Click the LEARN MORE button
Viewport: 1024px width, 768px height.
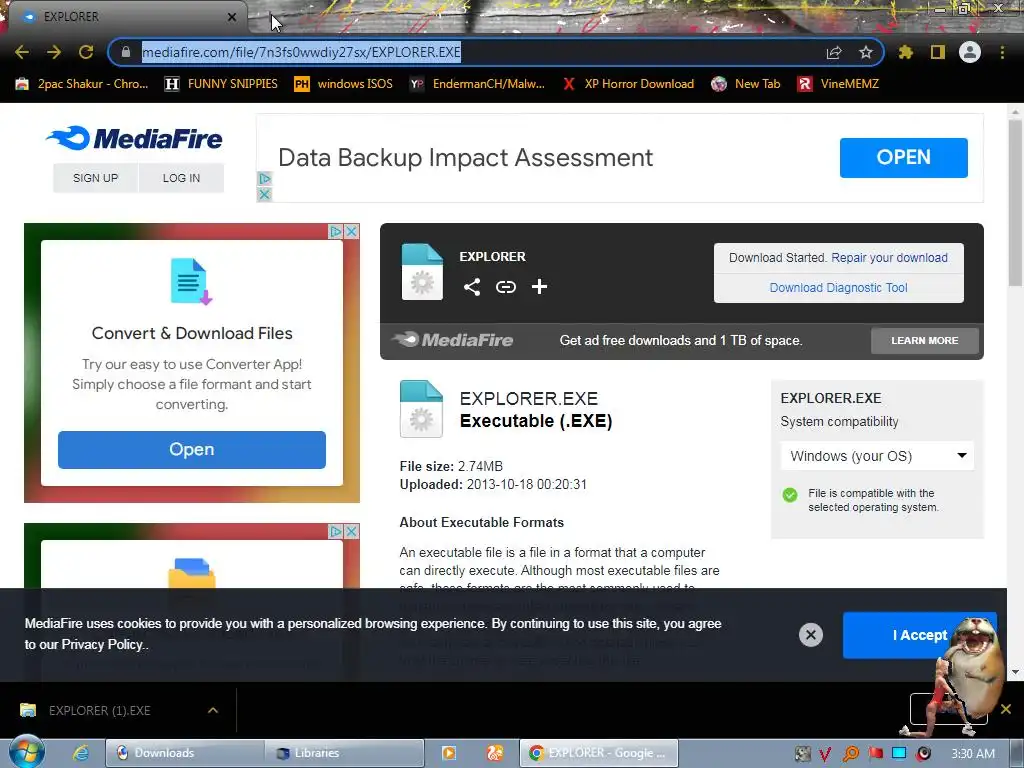click(925, 340)
